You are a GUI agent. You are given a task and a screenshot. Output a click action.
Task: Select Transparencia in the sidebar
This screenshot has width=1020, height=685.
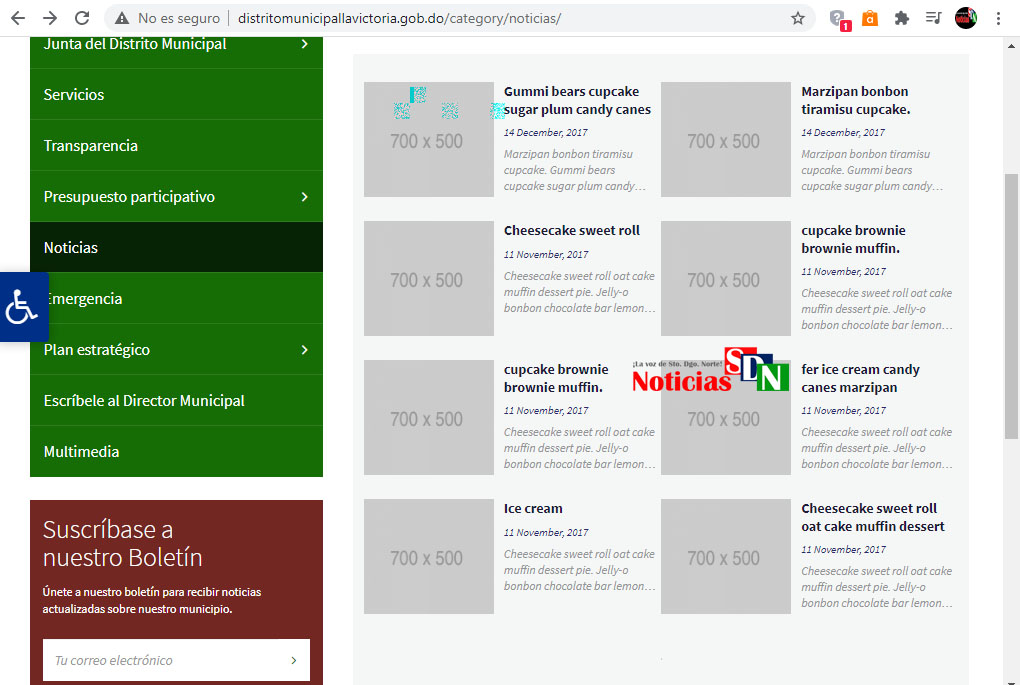pos(91,146)
